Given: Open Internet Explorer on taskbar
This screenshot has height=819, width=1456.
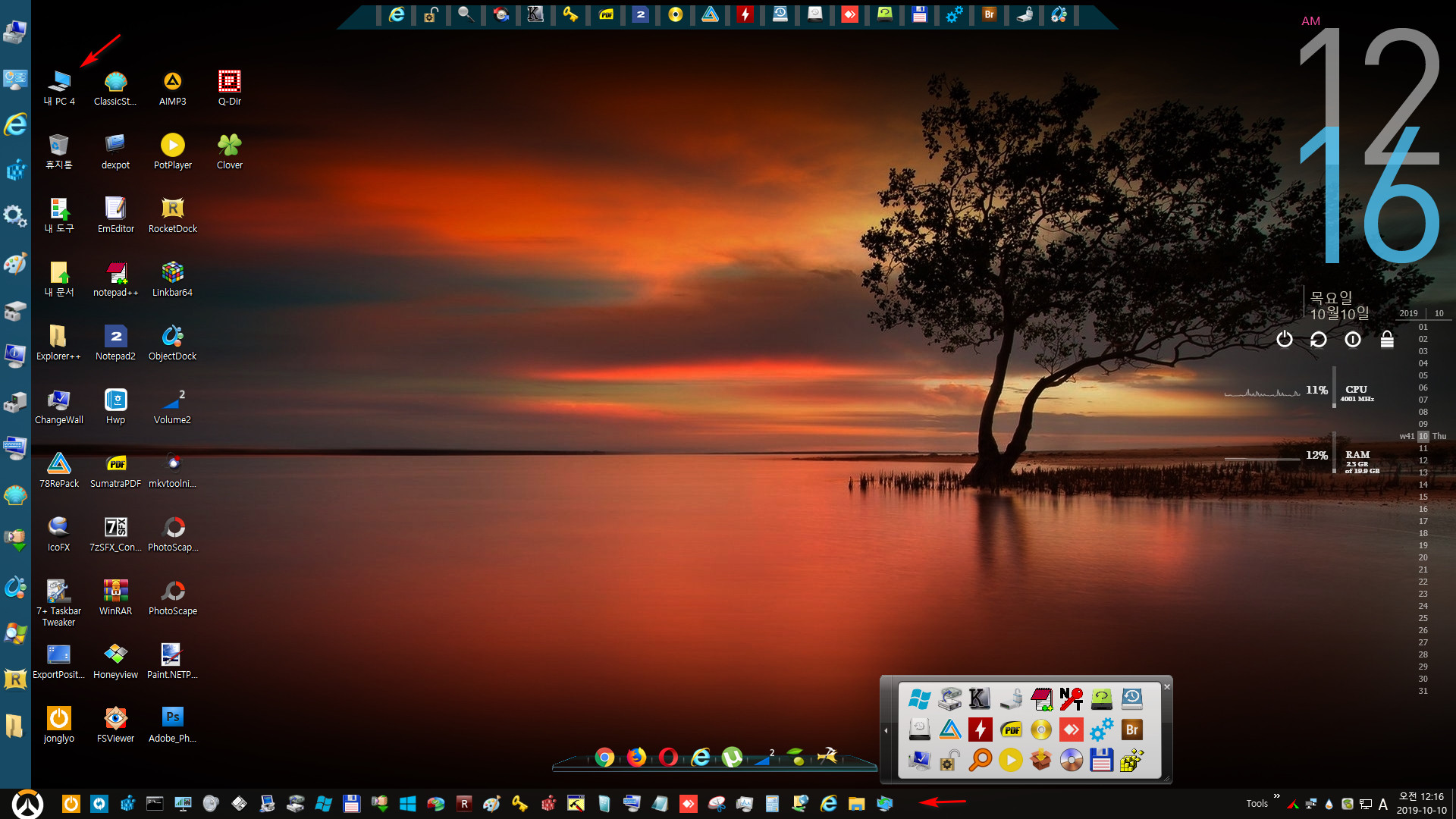Looking at the screenshot, I should click(828, 804).
